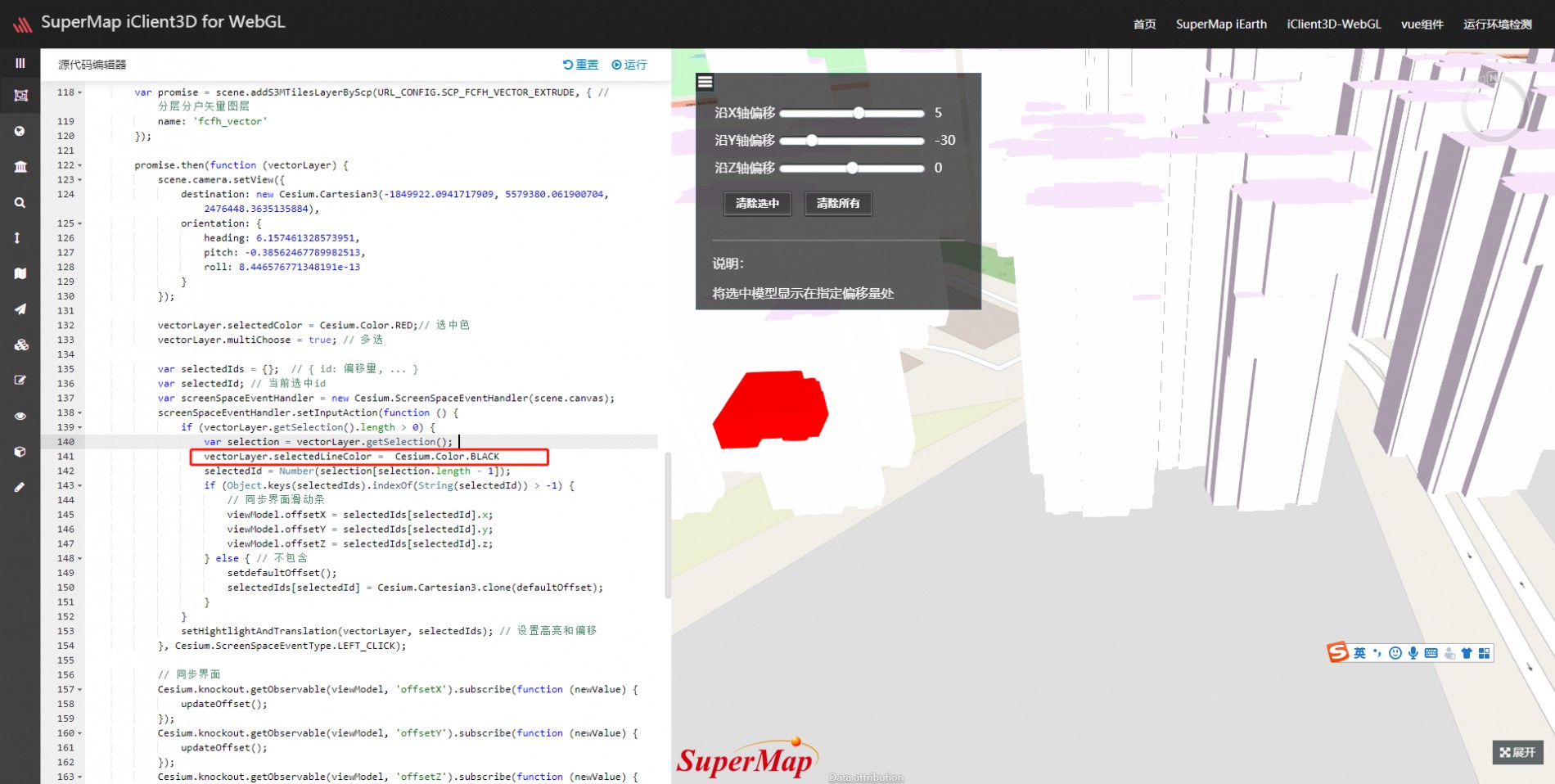1555x784 pixels.
Task: Click the 清除选中 button
Action: [x=757, y=203]
